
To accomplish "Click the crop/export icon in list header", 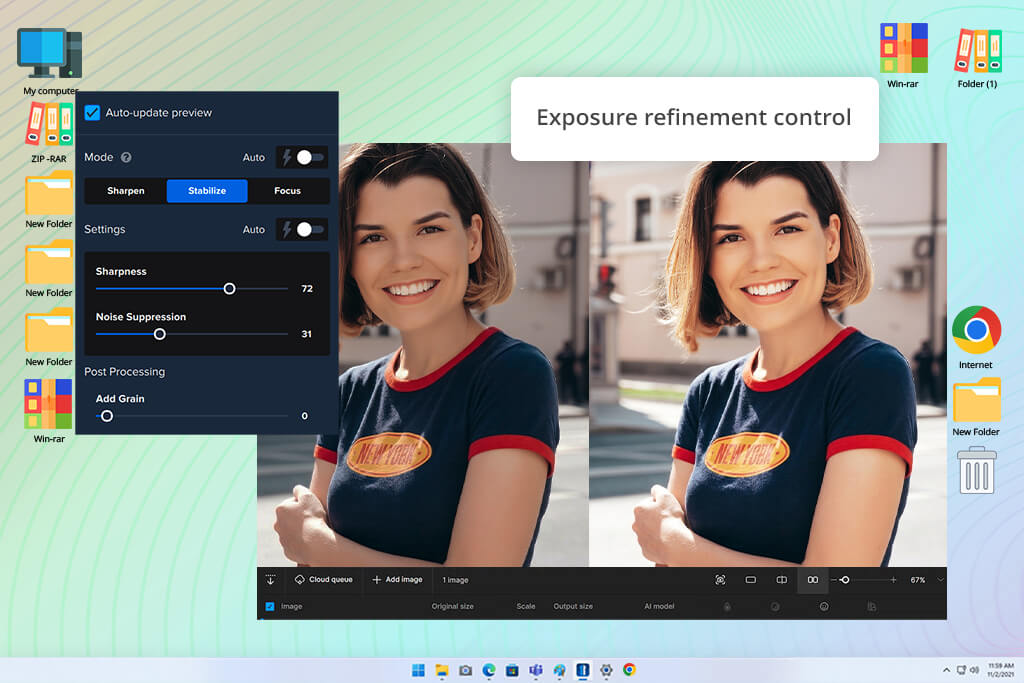I will [871, 607].
